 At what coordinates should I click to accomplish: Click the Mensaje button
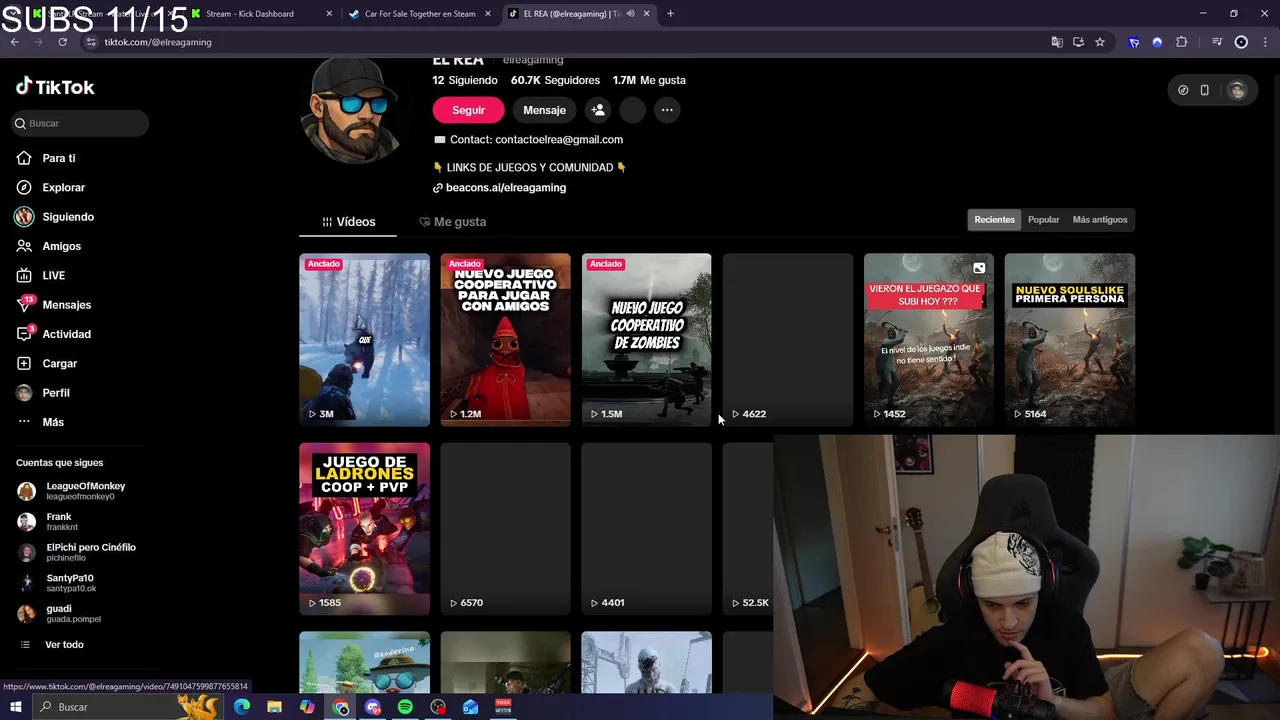(544, 110)
